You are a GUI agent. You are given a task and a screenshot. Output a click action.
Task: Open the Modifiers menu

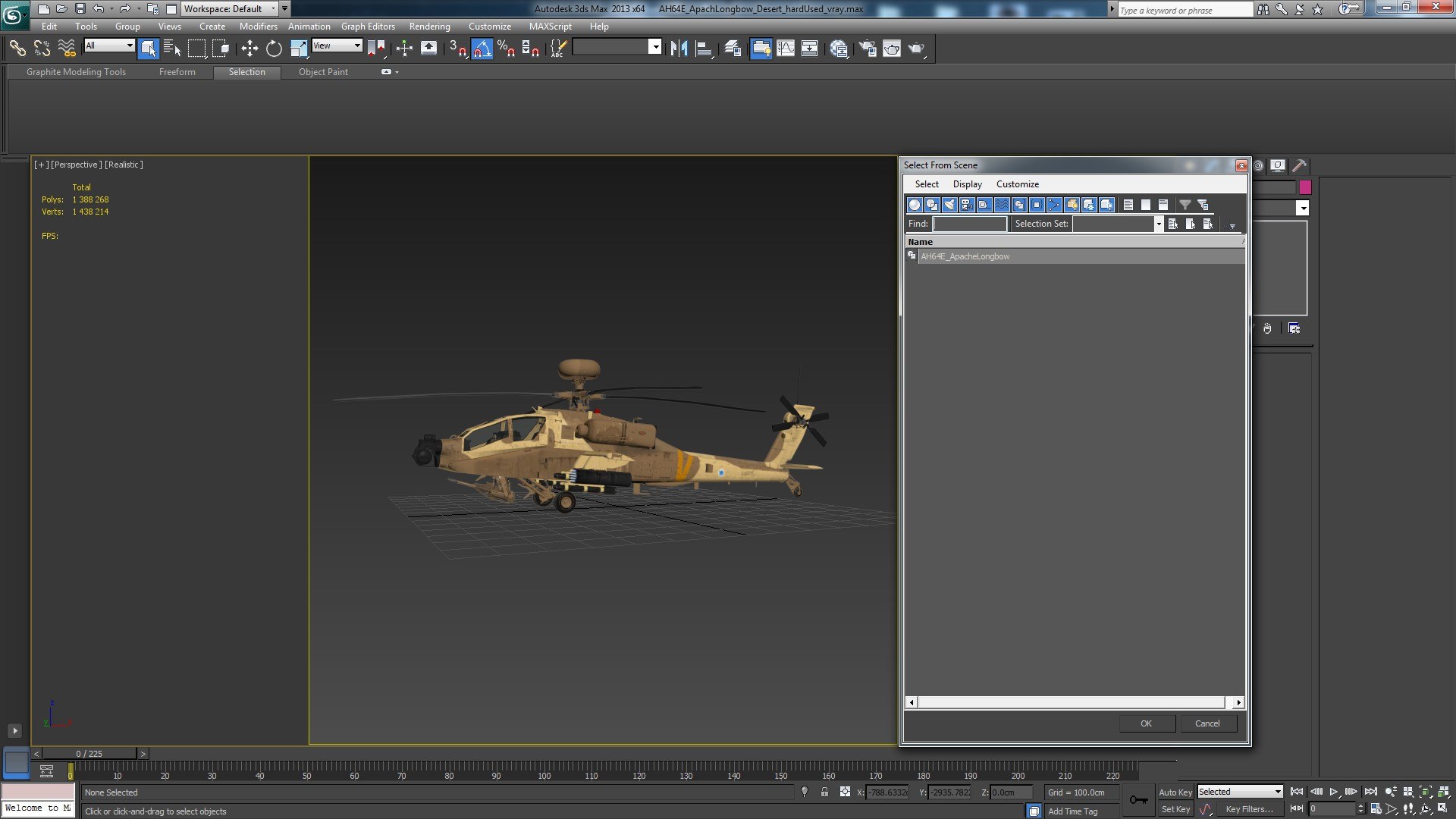[x=258, y=27]
